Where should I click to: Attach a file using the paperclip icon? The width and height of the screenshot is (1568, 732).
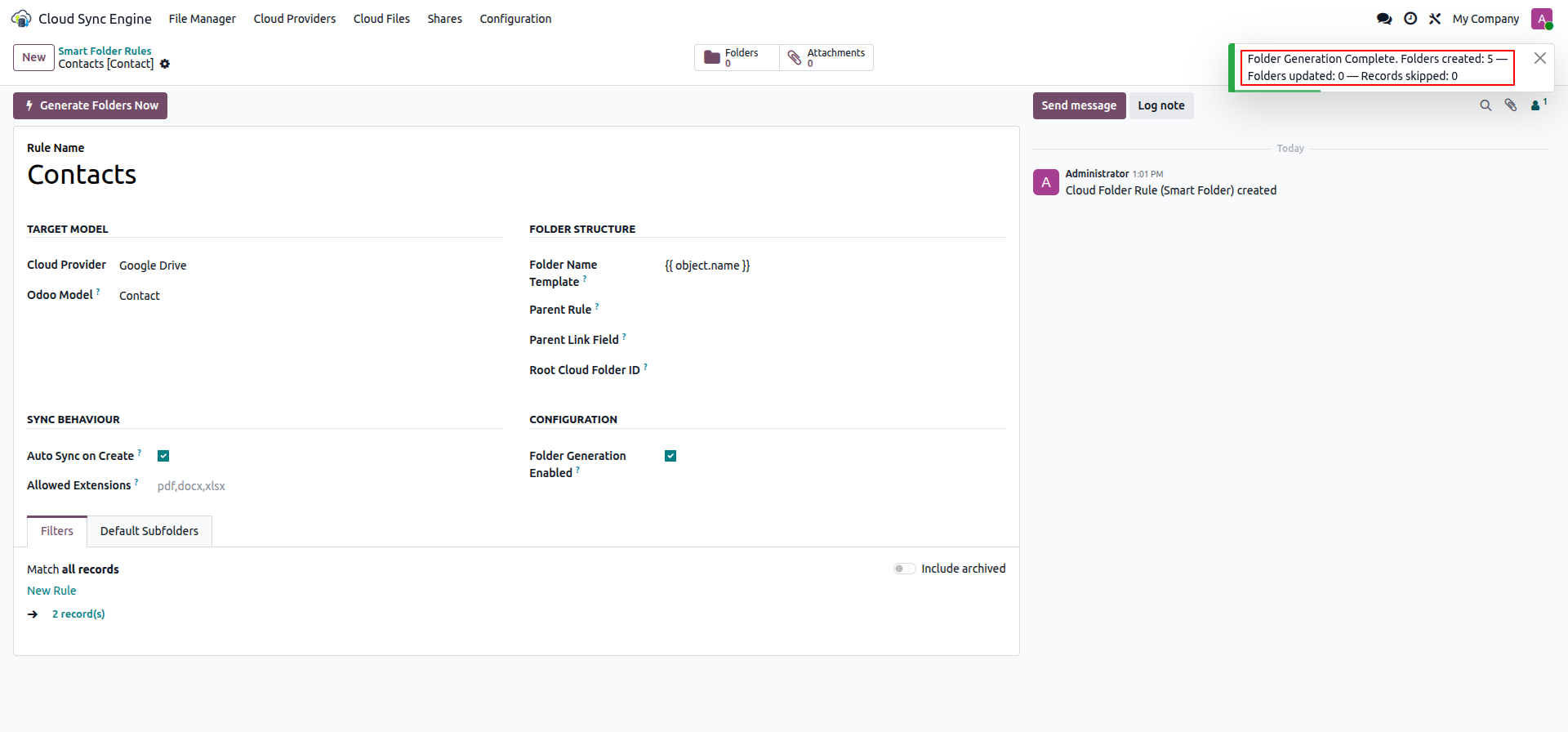coord(1511,105)
